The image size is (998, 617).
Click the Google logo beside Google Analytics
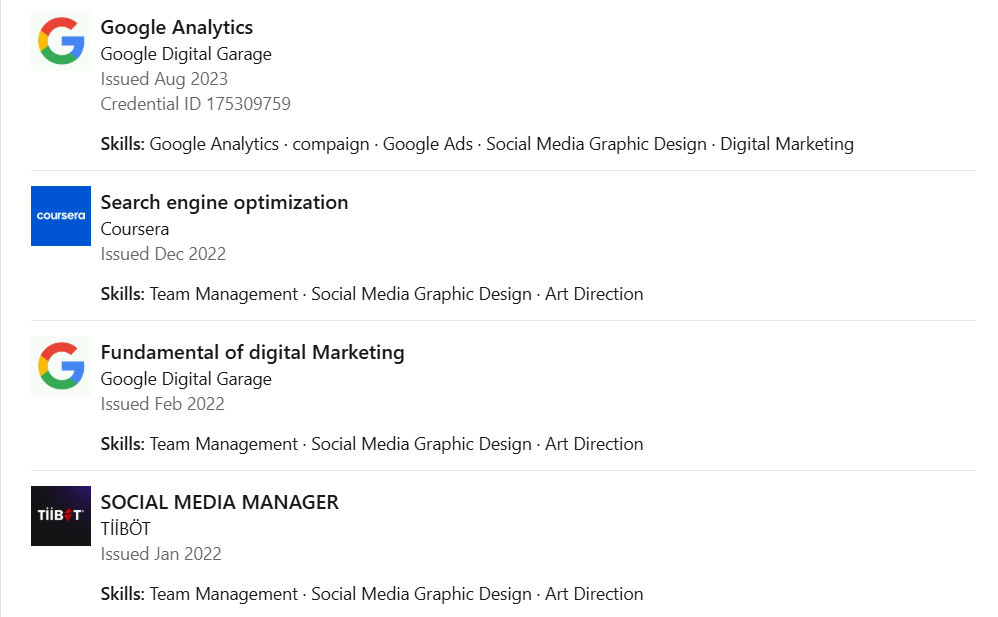pos(61,41)
